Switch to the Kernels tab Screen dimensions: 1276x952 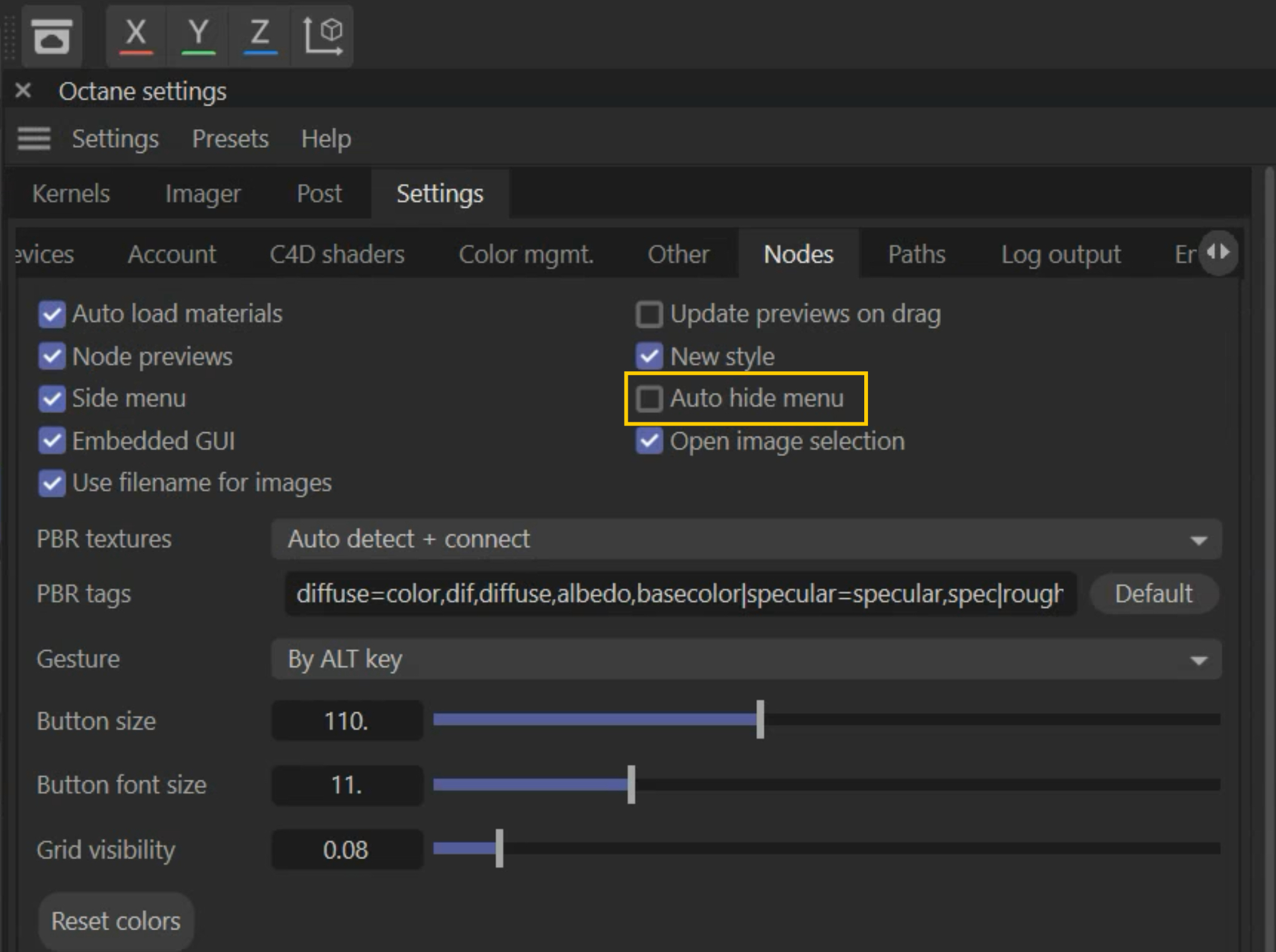click(71, 194)
